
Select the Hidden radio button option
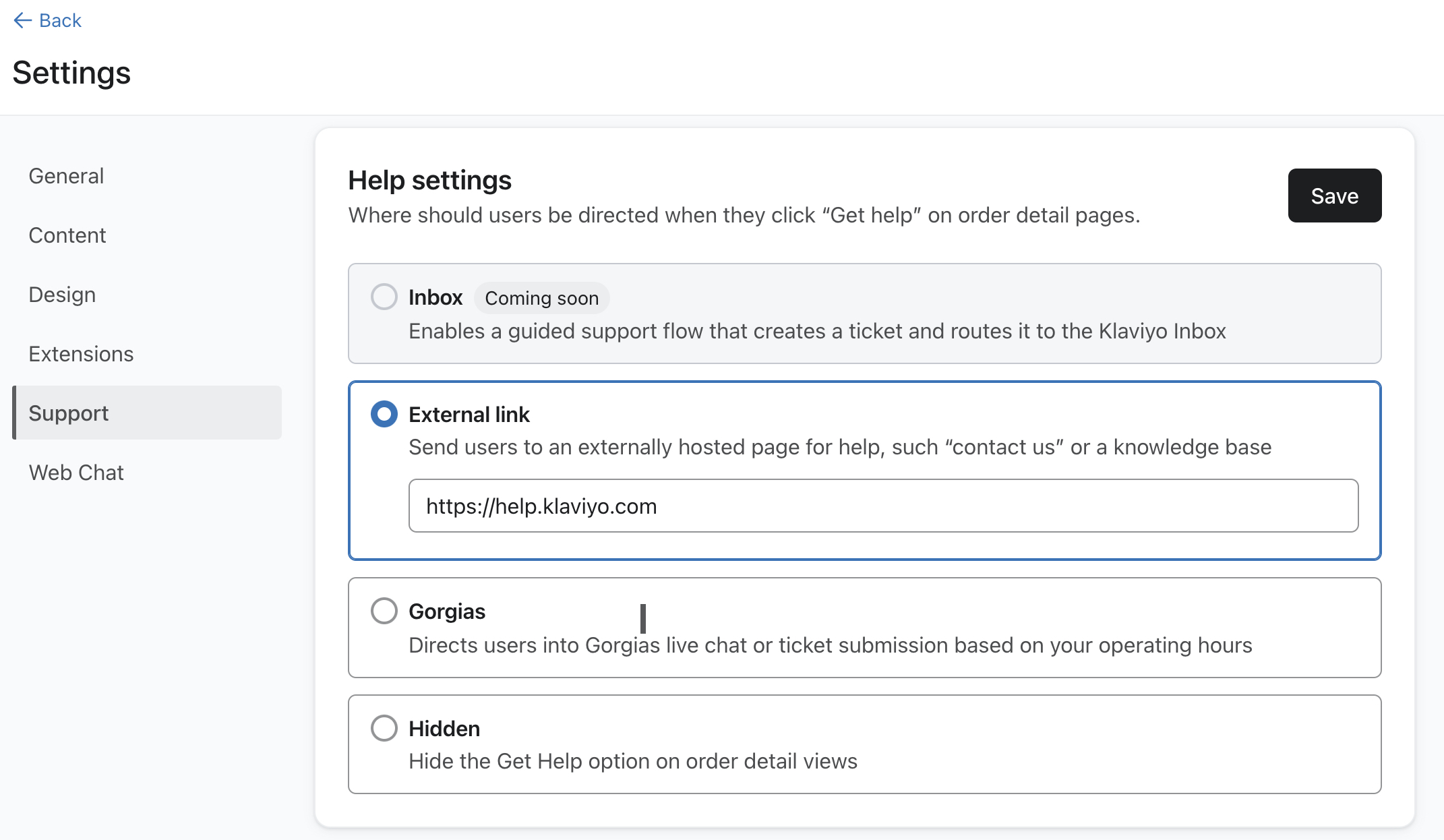pos(384,728)
